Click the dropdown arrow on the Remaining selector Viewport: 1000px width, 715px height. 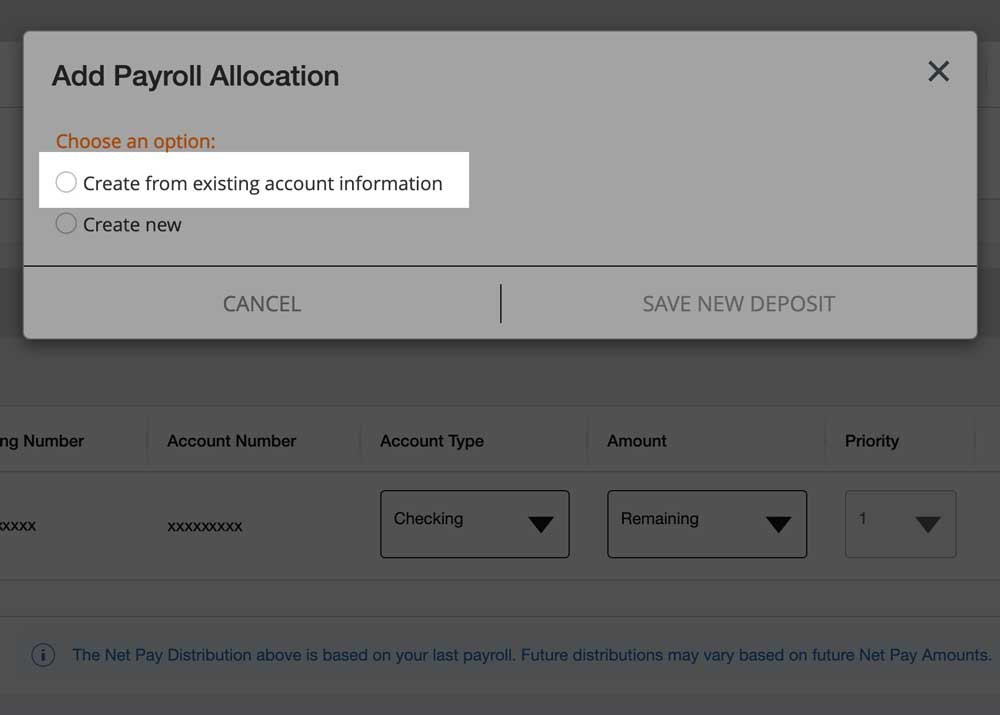click(x=778, y=523)
